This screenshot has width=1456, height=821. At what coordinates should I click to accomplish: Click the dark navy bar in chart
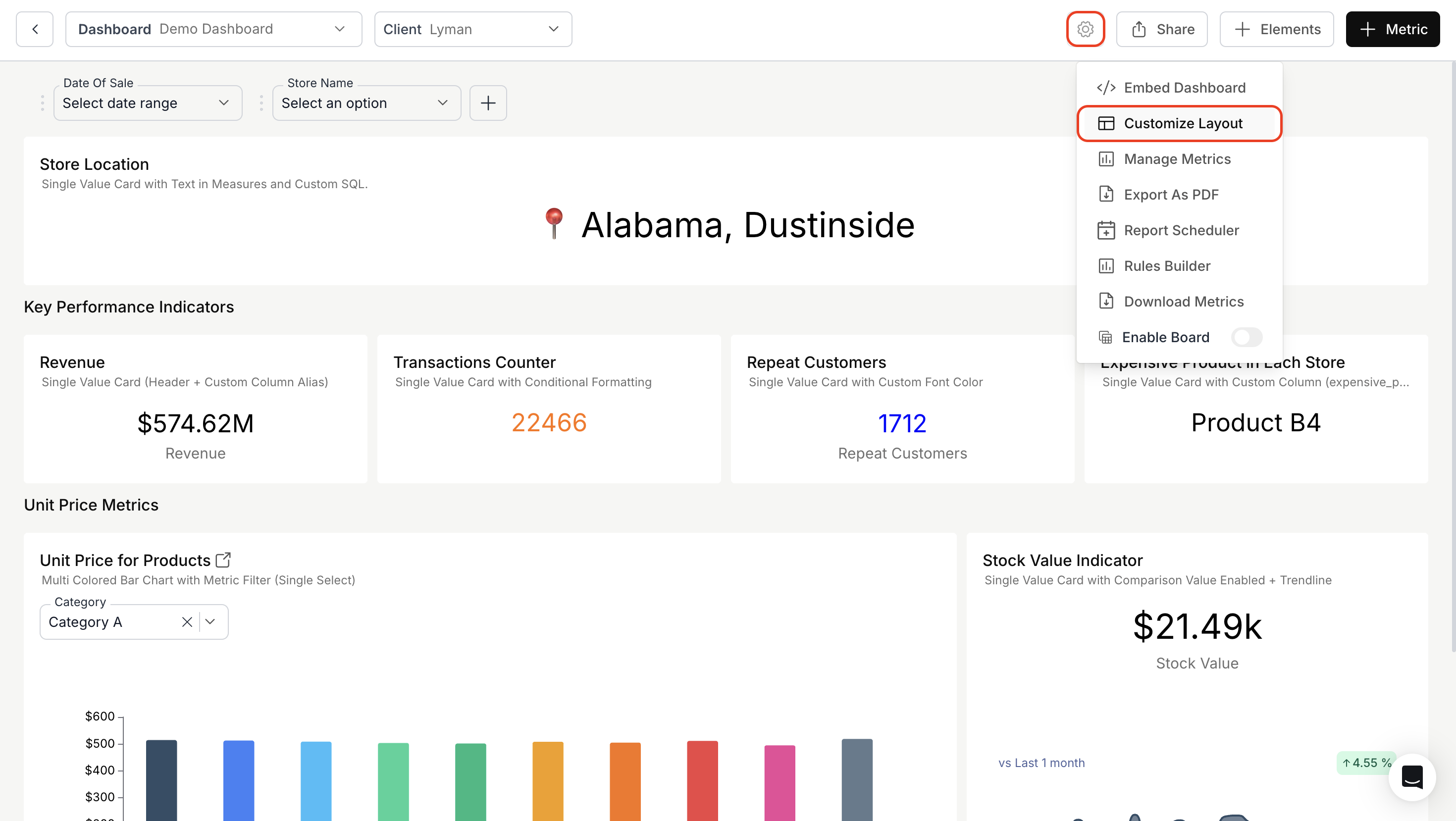coord(161,780)
